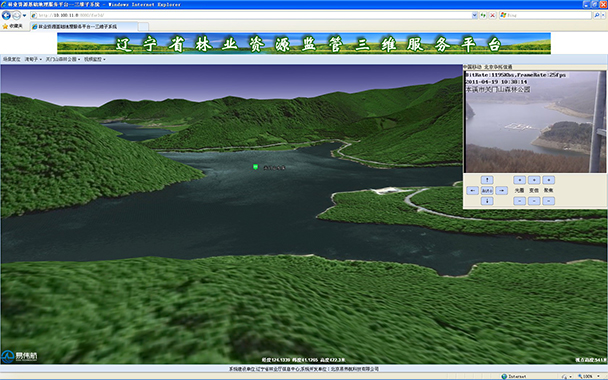Open the second dropdown menu in page toolbar
Viewport: 608px width, 380px height.
tap(33, 59)
